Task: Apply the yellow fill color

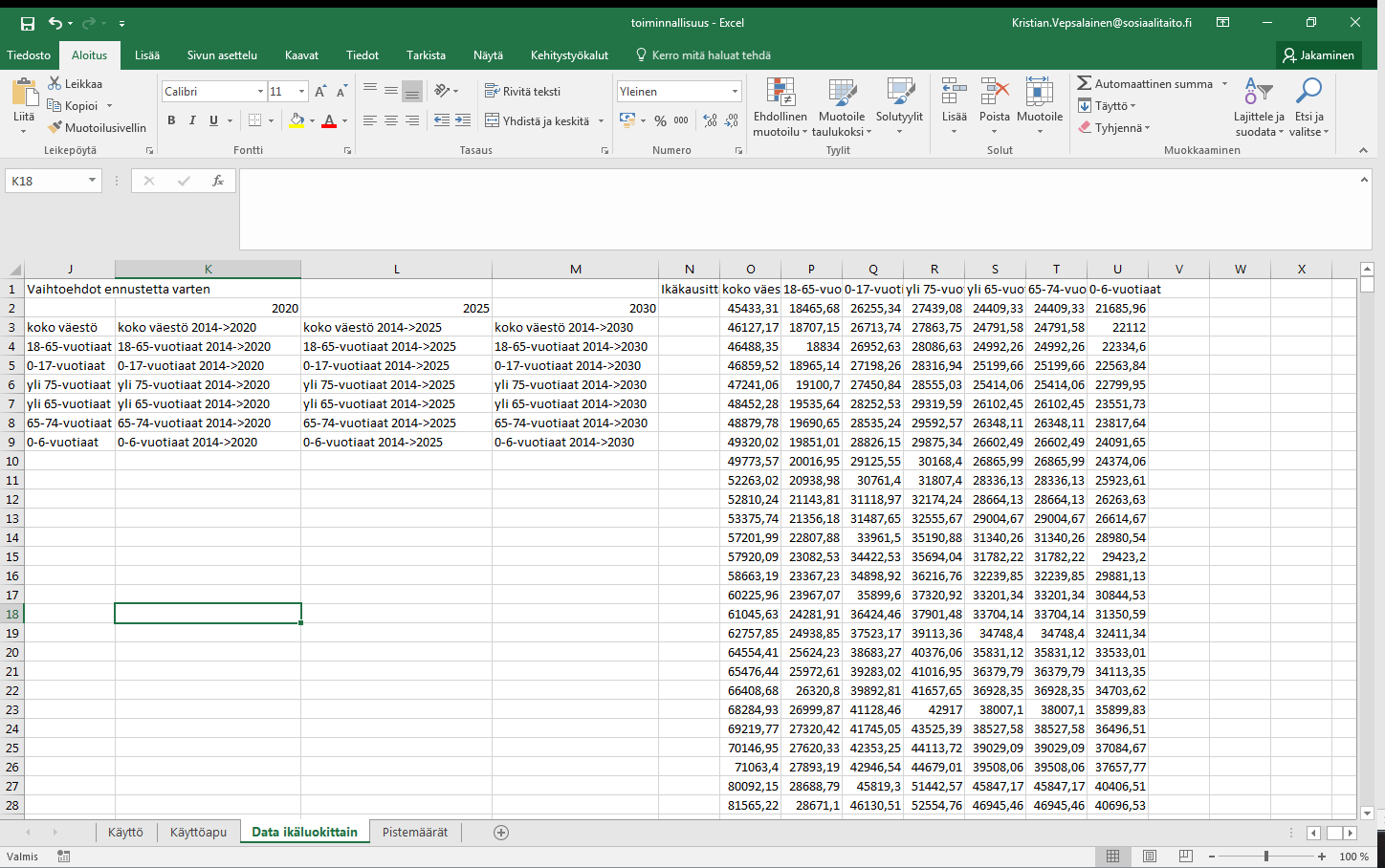Action: point(297,120)
